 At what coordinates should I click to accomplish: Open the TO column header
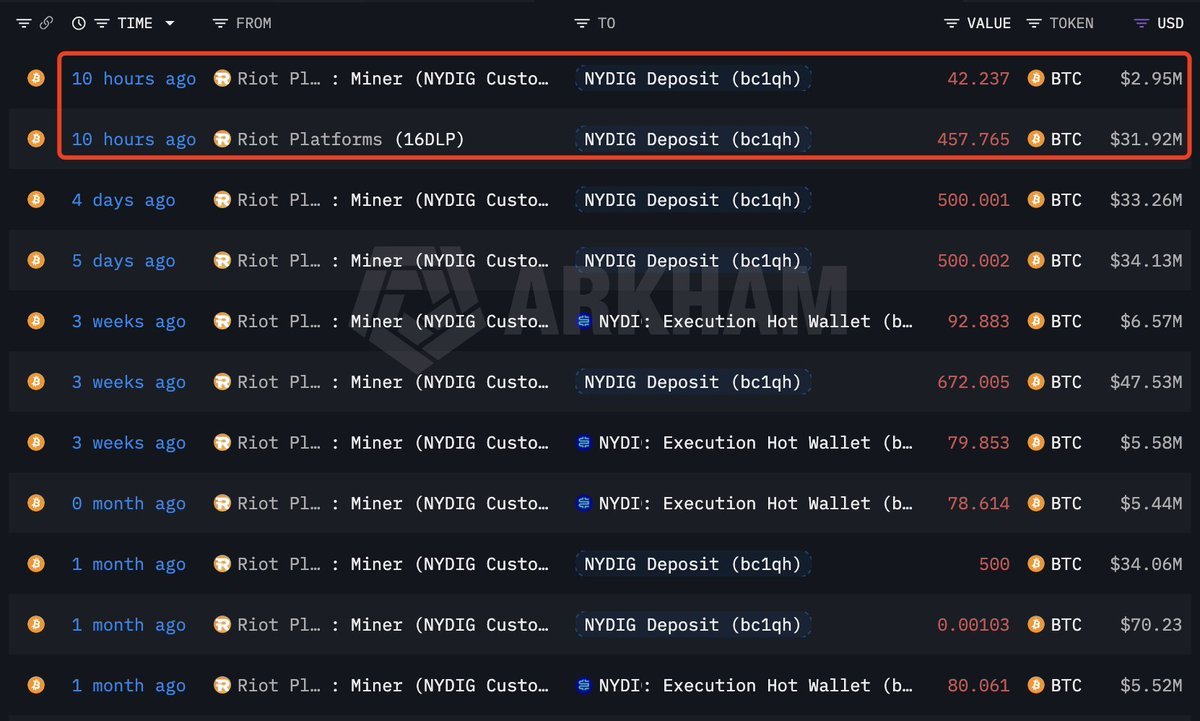pos(606,23)
